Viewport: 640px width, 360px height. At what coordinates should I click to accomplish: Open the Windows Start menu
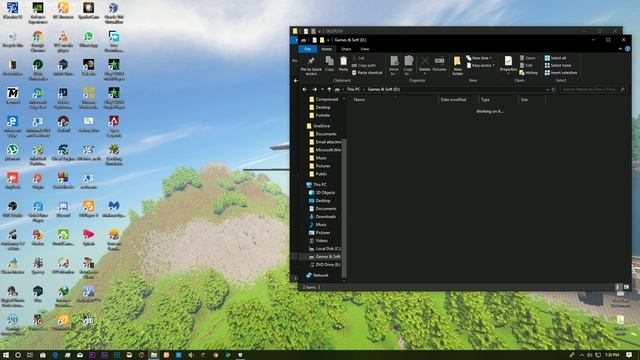6,355
